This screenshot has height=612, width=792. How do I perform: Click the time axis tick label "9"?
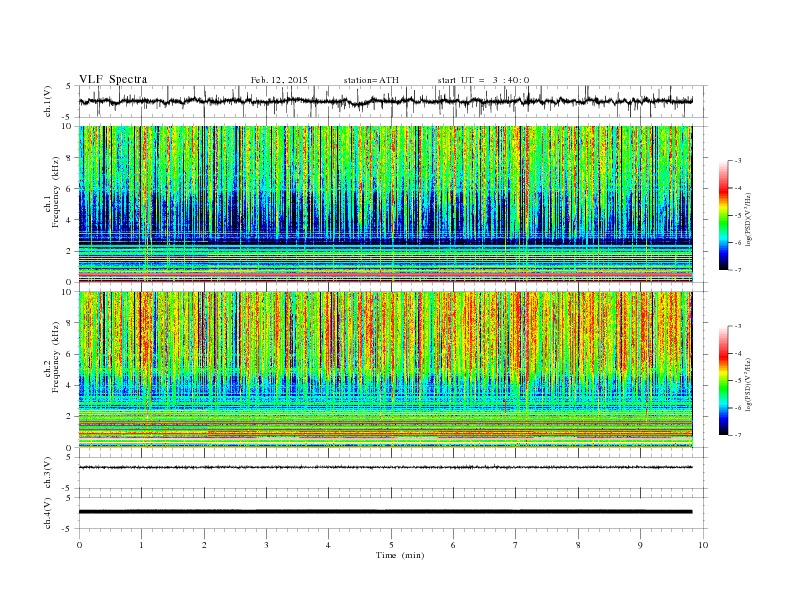click(x=640, y=545)
